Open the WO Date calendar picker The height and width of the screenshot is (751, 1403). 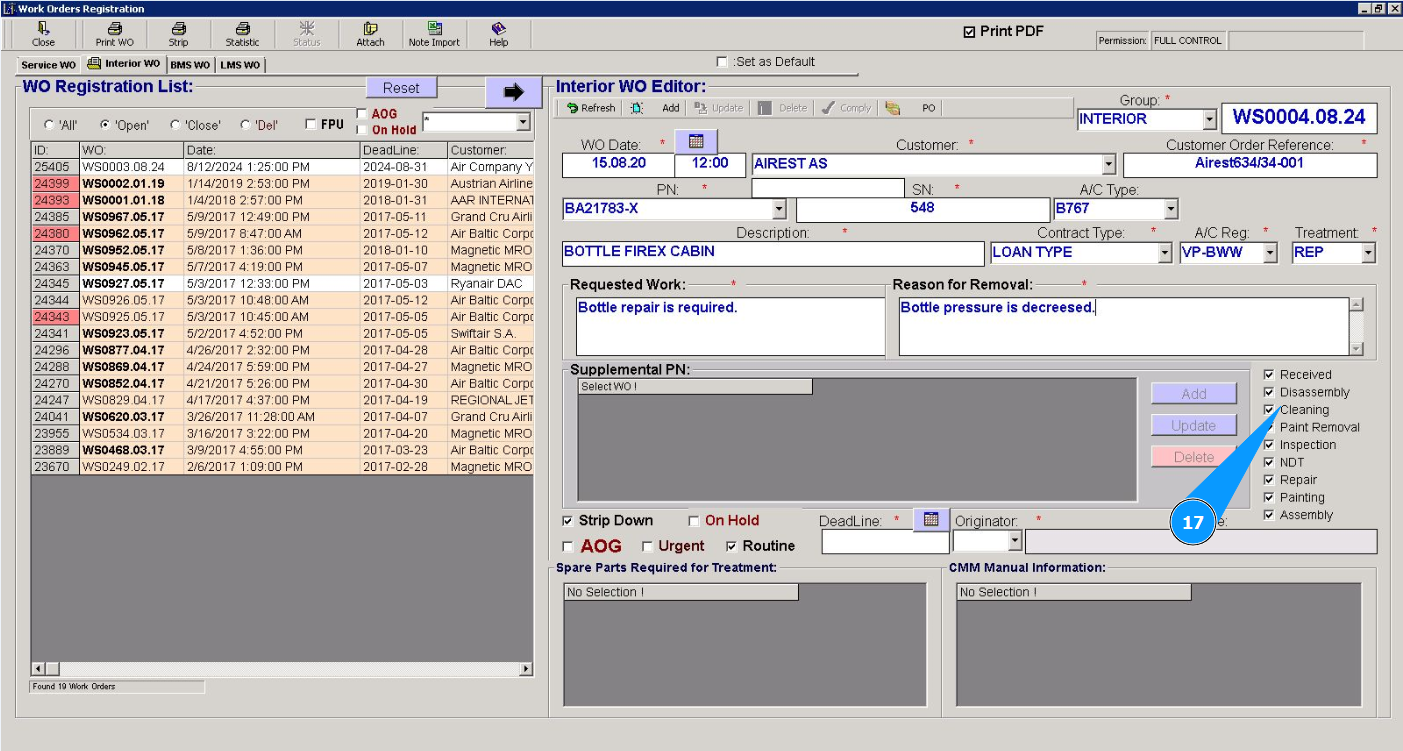[696, 141]
